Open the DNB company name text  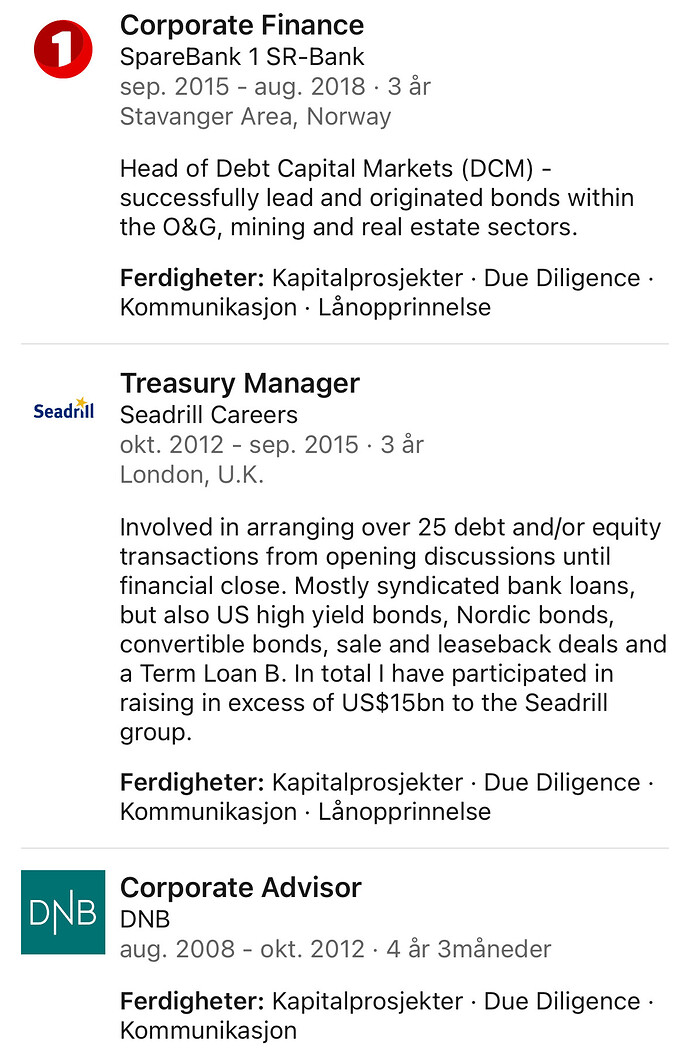(145, 919)
